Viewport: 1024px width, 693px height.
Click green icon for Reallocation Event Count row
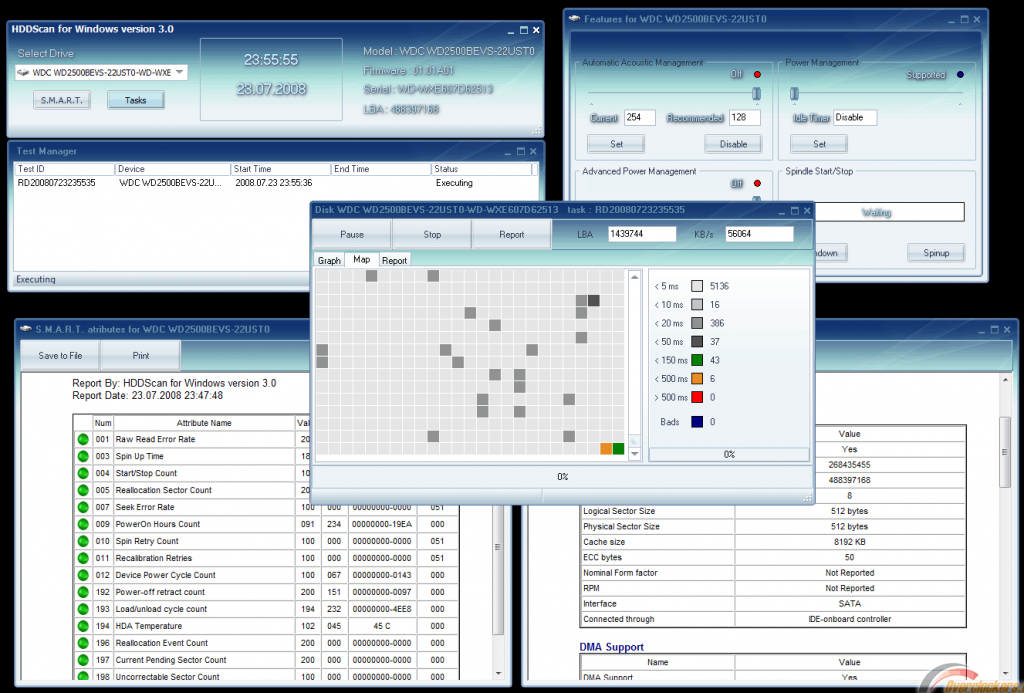point(82,643)
